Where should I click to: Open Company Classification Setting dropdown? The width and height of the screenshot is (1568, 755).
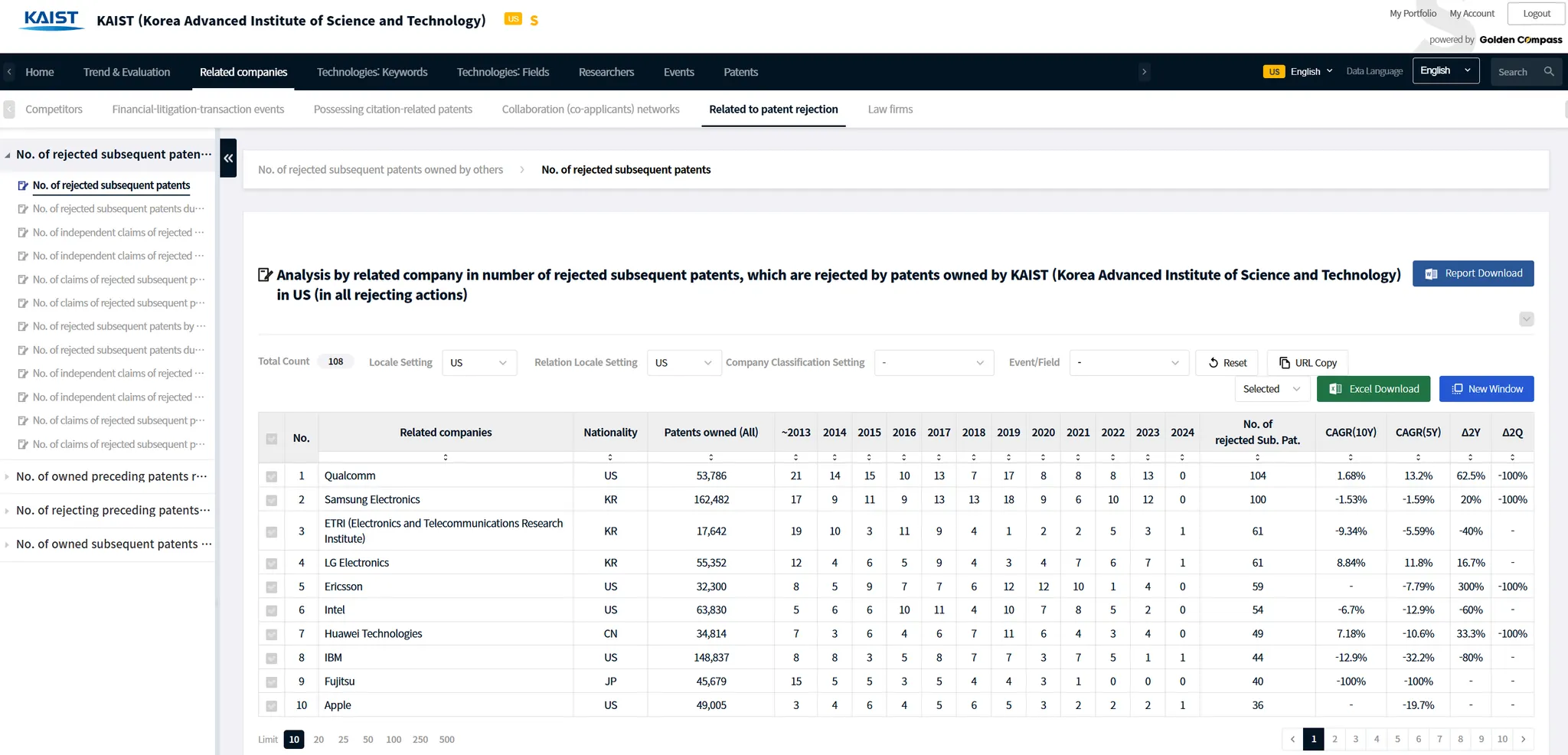(x=934, y=362)
